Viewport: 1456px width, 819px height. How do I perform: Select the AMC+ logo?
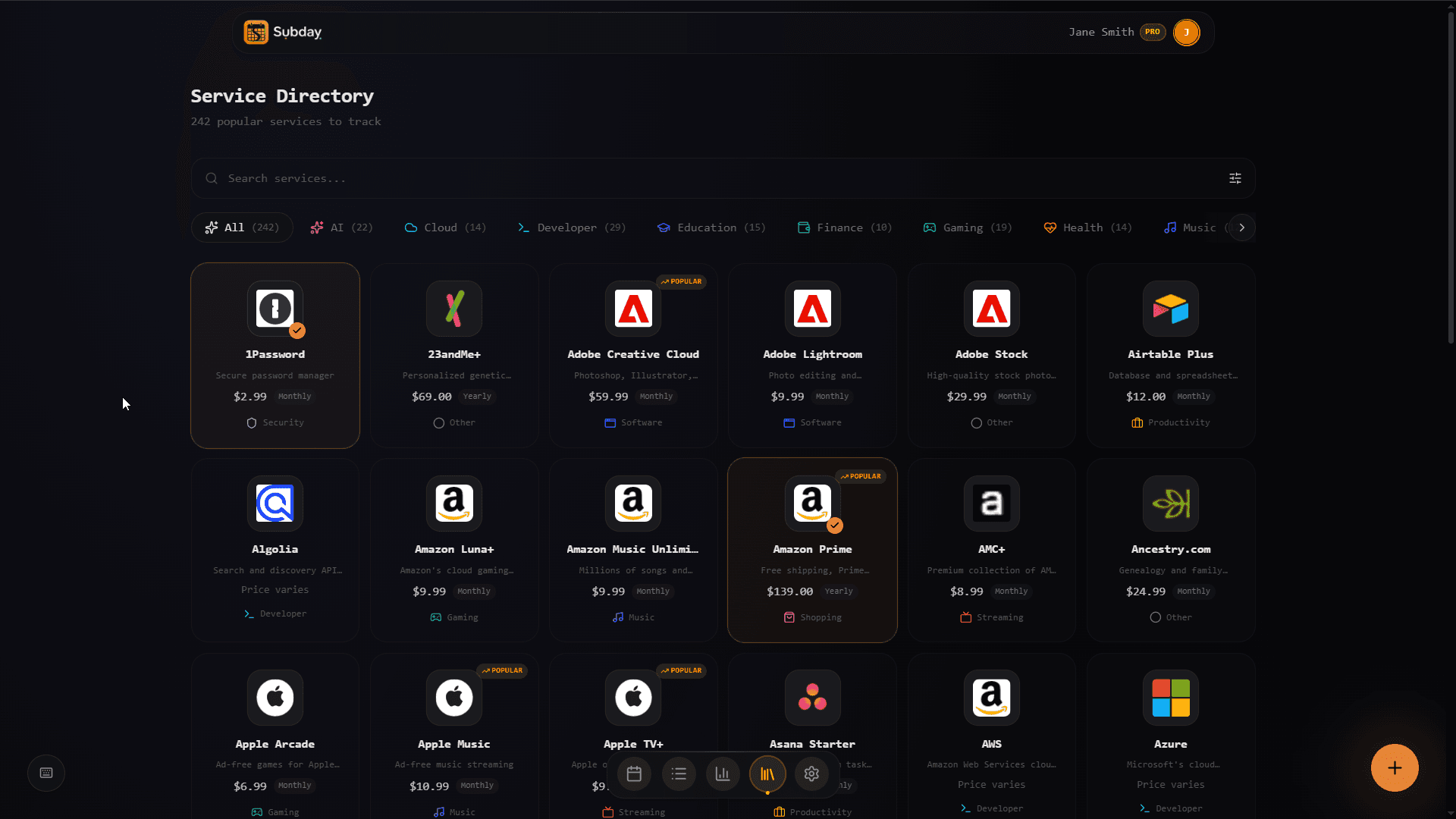(991, 504)
